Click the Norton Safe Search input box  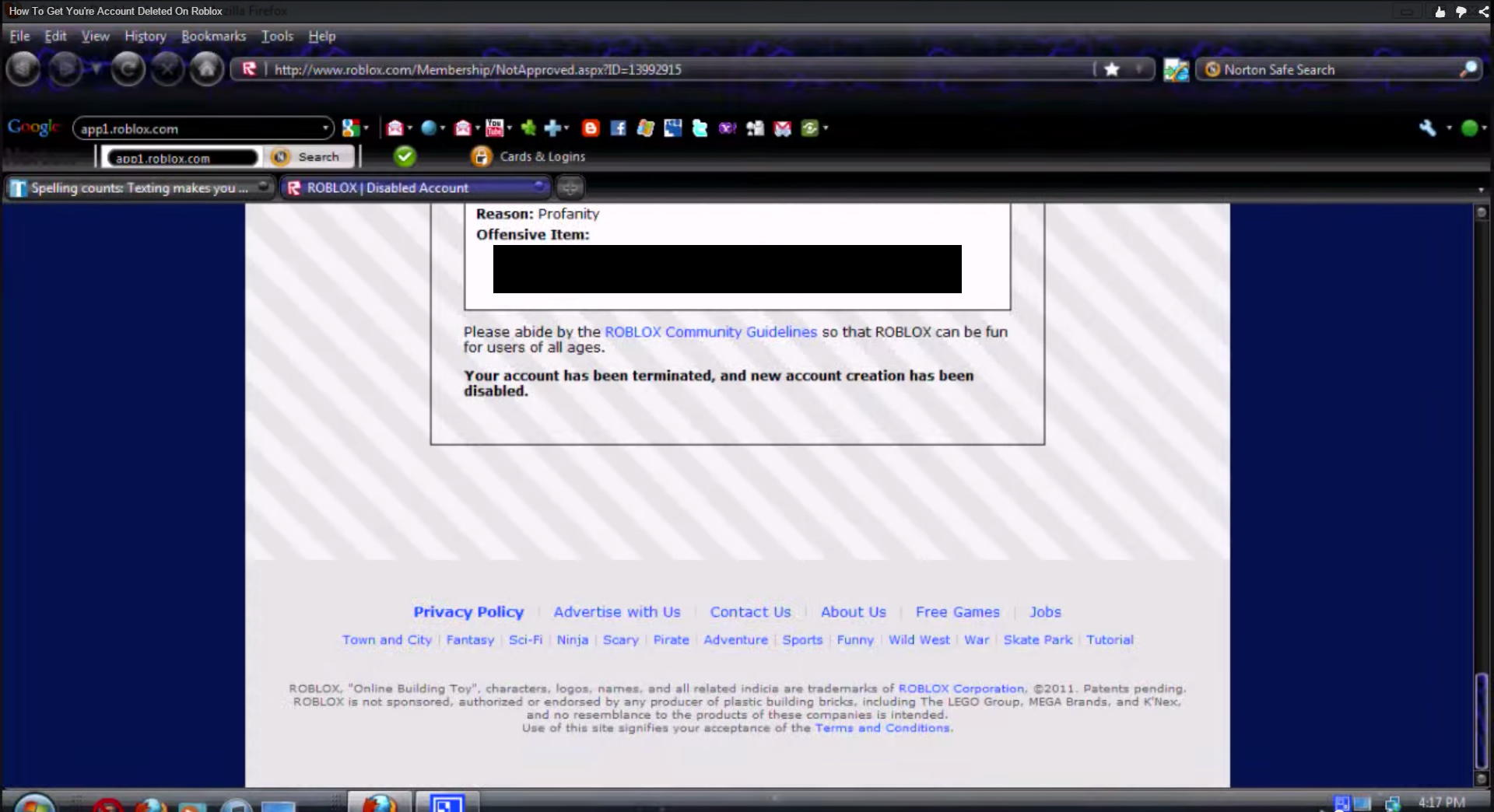pyautogui.click(x=1338, y=69)
